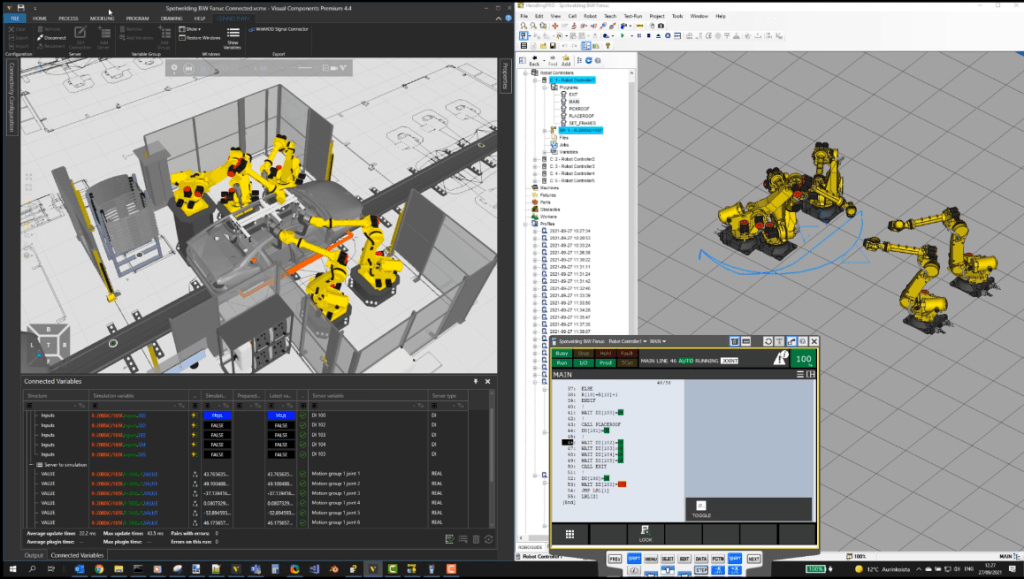Click the pause icon in HandlingPRO toolbar

tap(639, 36)
